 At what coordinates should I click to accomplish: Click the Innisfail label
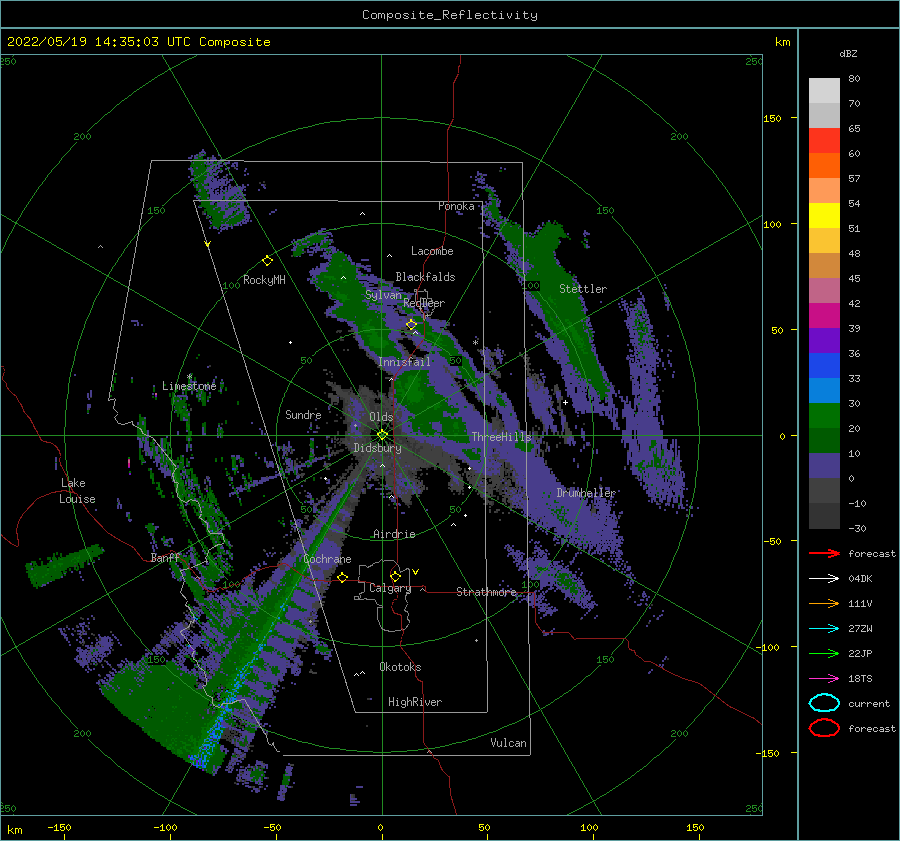(x=404, y=362)
